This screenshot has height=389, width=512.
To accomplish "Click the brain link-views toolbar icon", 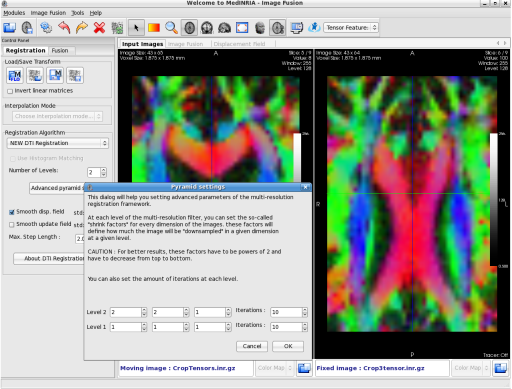I will tap(278, 27).
